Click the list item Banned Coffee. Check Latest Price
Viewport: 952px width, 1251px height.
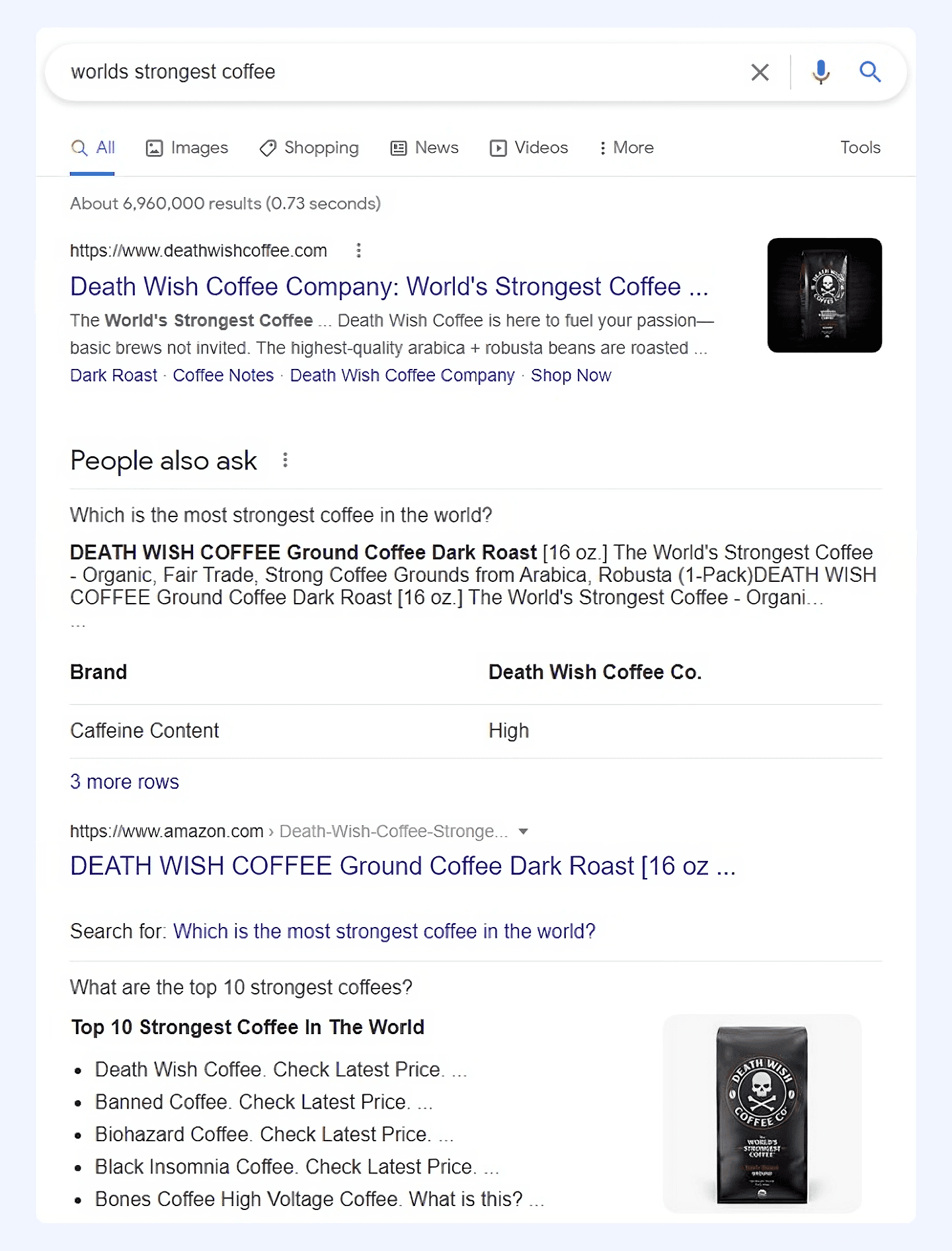(264, 1102)
